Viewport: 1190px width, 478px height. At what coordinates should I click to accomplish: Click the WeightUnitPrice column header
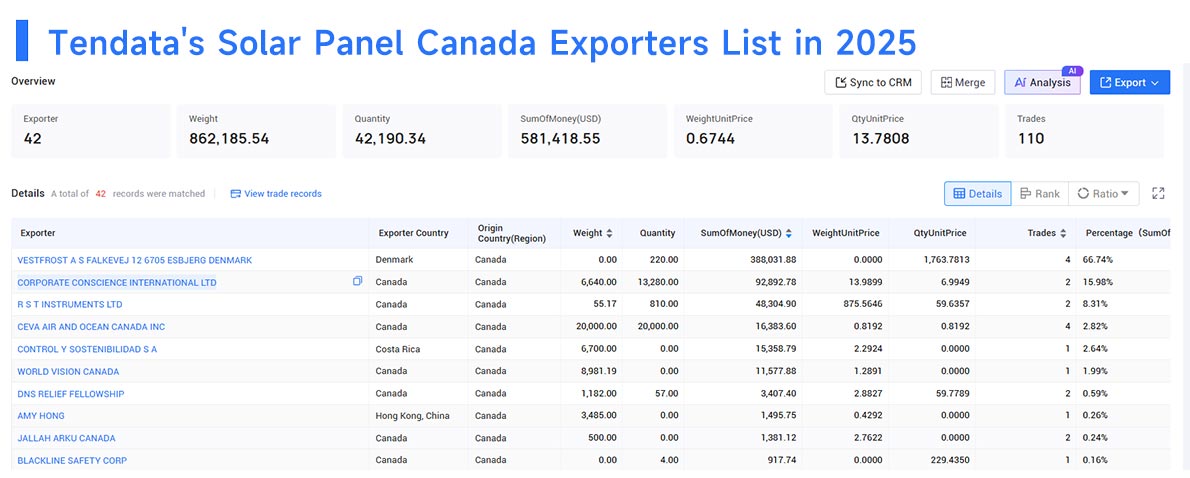point(845,234)
